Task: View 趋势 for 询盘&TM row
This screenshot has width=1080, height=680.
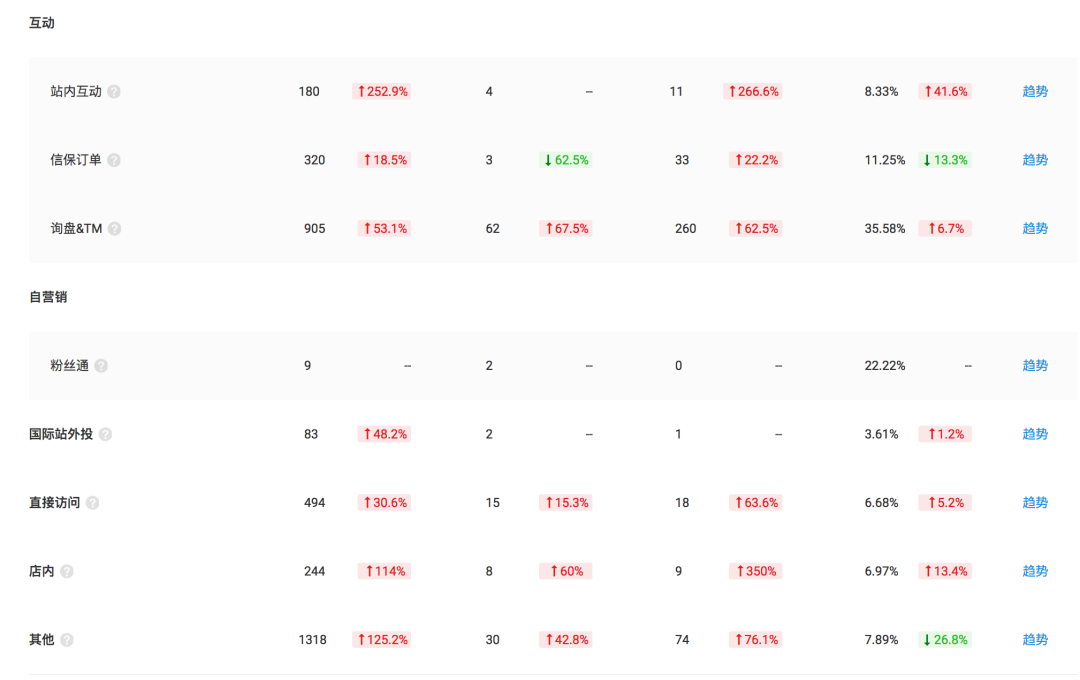Action: point(1035,229)
